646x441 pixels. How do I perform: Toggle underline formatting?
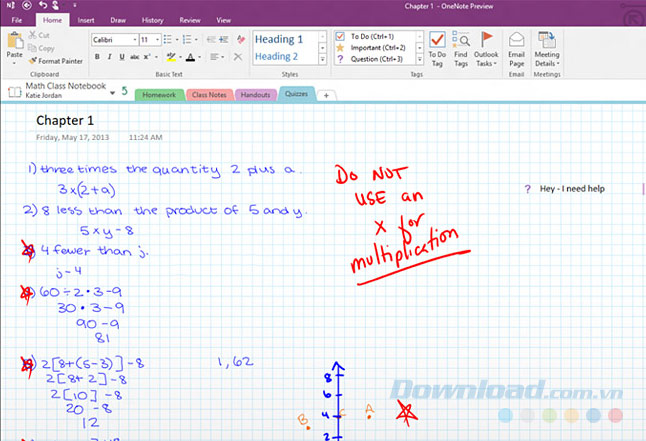click(x=122, y=57)
